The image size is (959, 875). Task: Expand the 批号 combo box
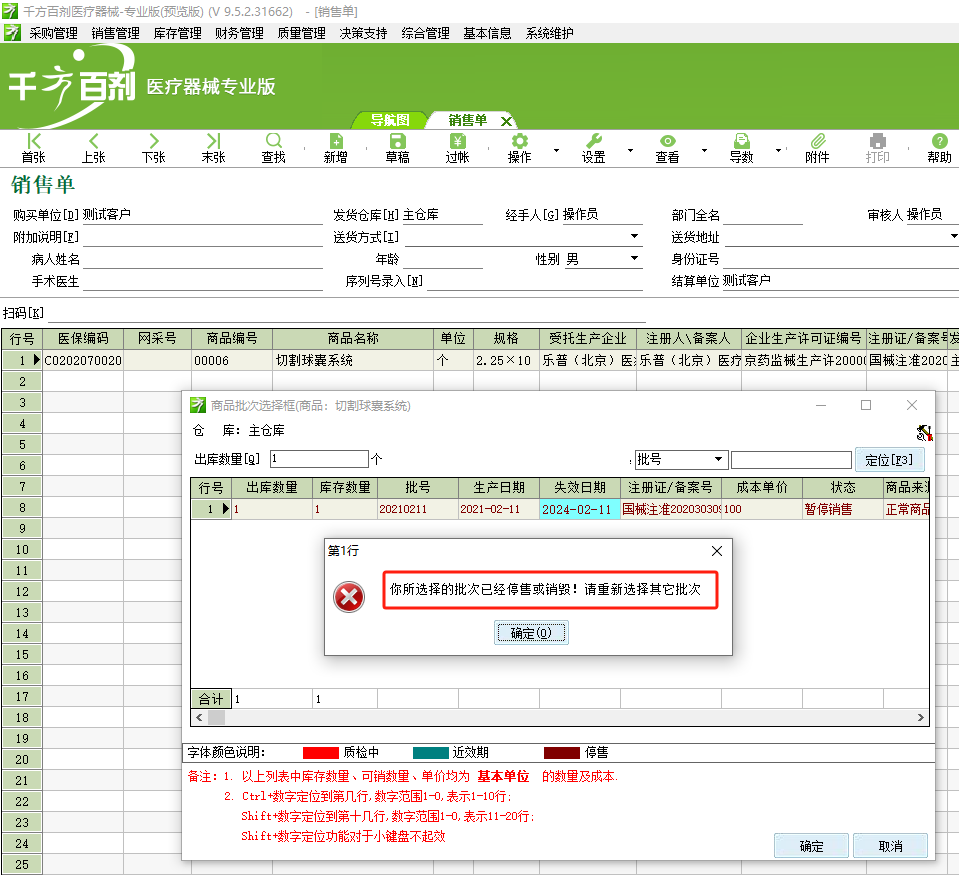pyautogui.click(x=718, y=460)
